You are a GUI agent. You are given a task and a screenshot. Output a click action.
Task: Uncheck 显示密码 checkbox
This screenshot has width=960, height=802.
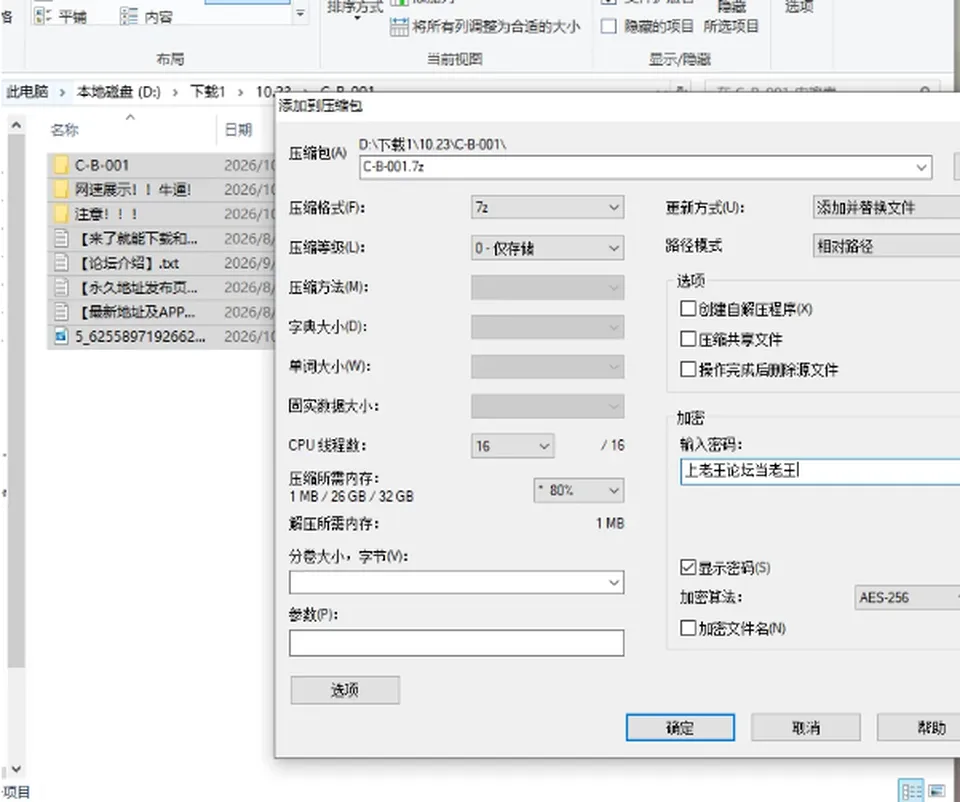pyautogui.click(x=688, y=568)
